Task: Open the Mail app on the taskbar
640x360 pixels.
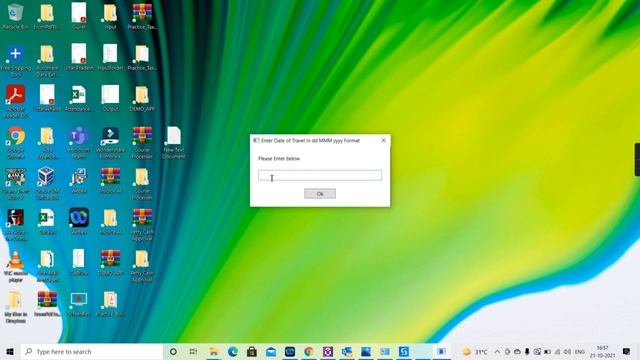Action: (271, 351)
